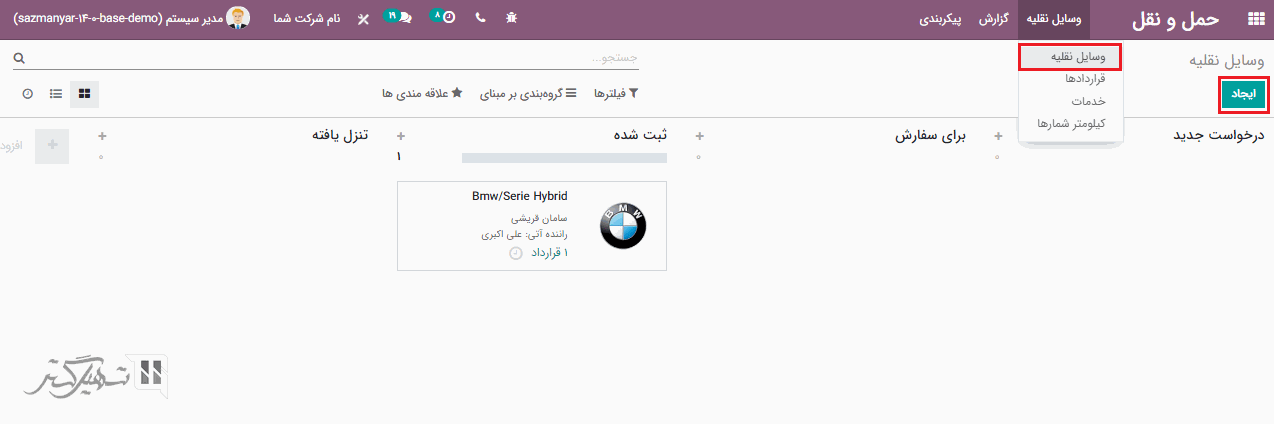Click the search magnifier icon
Screen dimensions: 1274x424
[x=18, y=59]
